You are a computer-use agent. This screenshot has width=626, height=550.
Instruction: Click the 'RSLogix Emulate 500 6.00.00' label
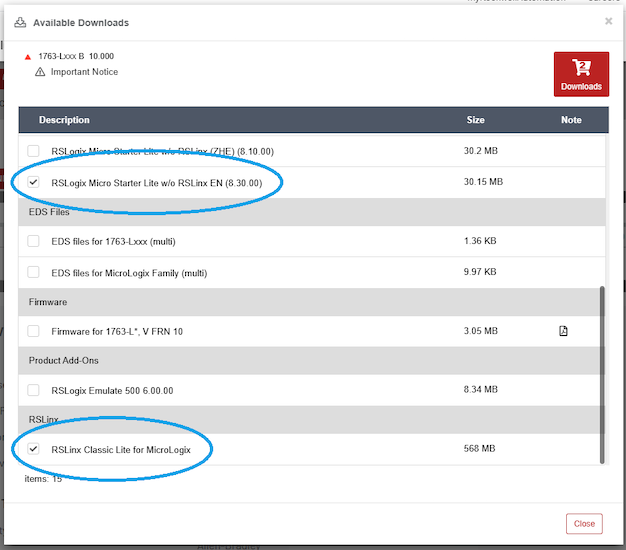pyautogui.click(x=112, y=391)
